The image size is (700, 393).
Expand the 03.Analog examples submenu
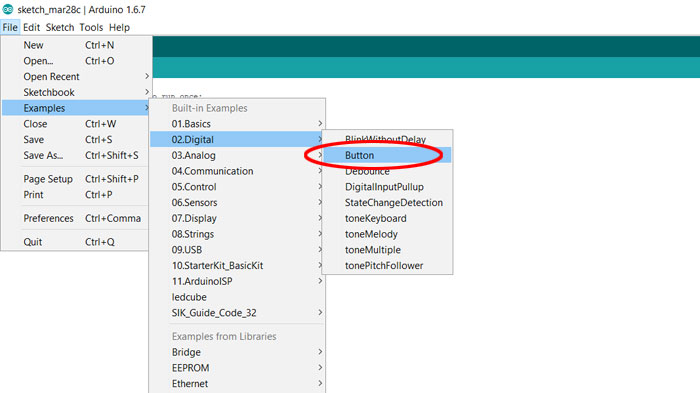237,155
